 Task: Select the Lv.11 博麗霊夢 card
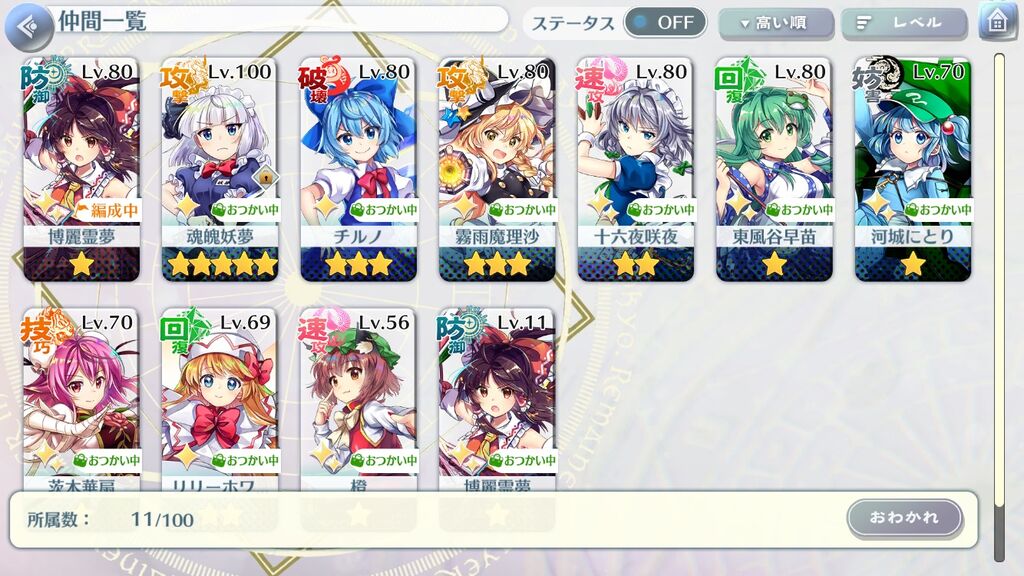coord(497,400)
